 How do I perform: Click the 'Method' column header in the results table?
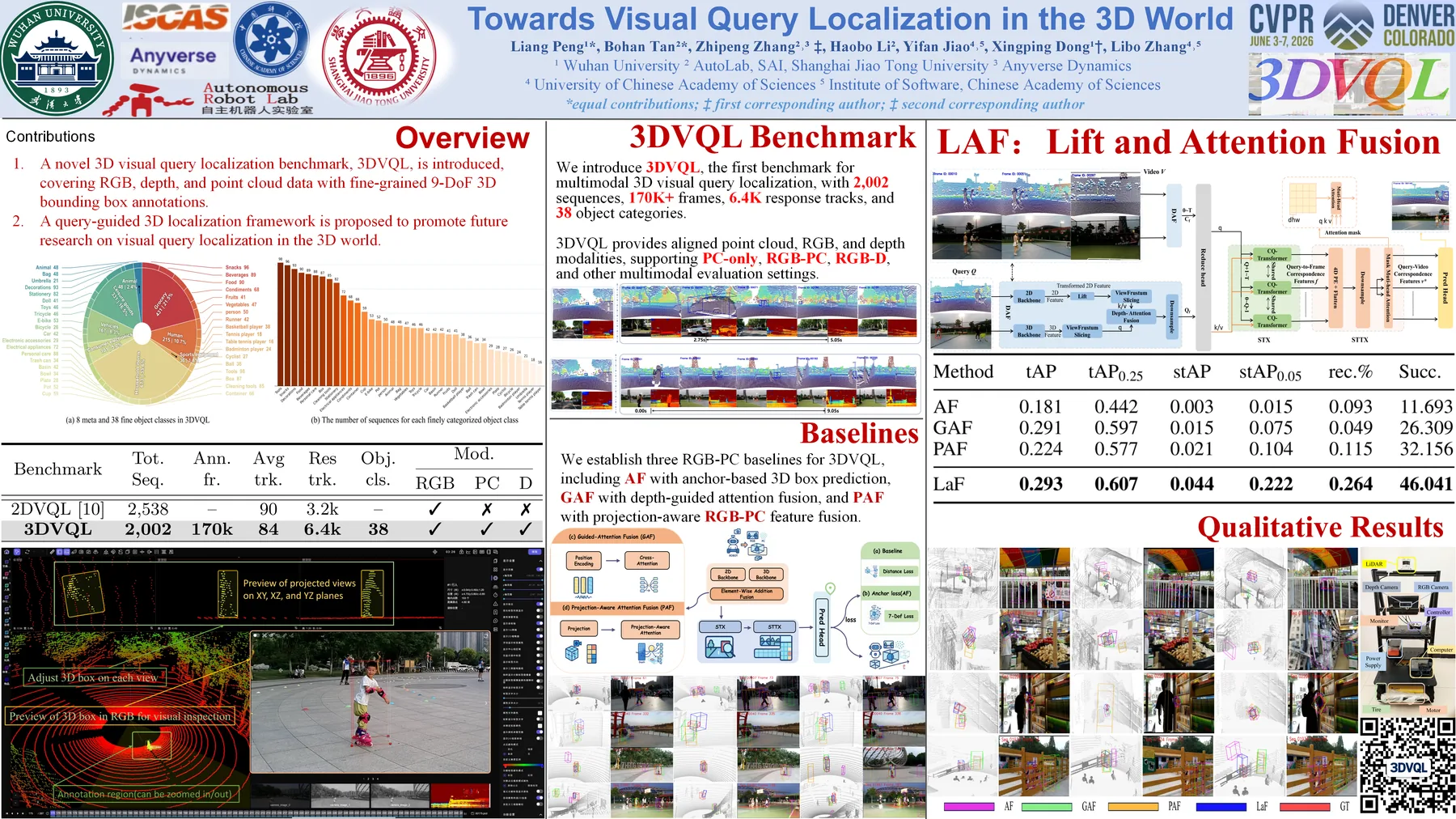click(963, 371)
